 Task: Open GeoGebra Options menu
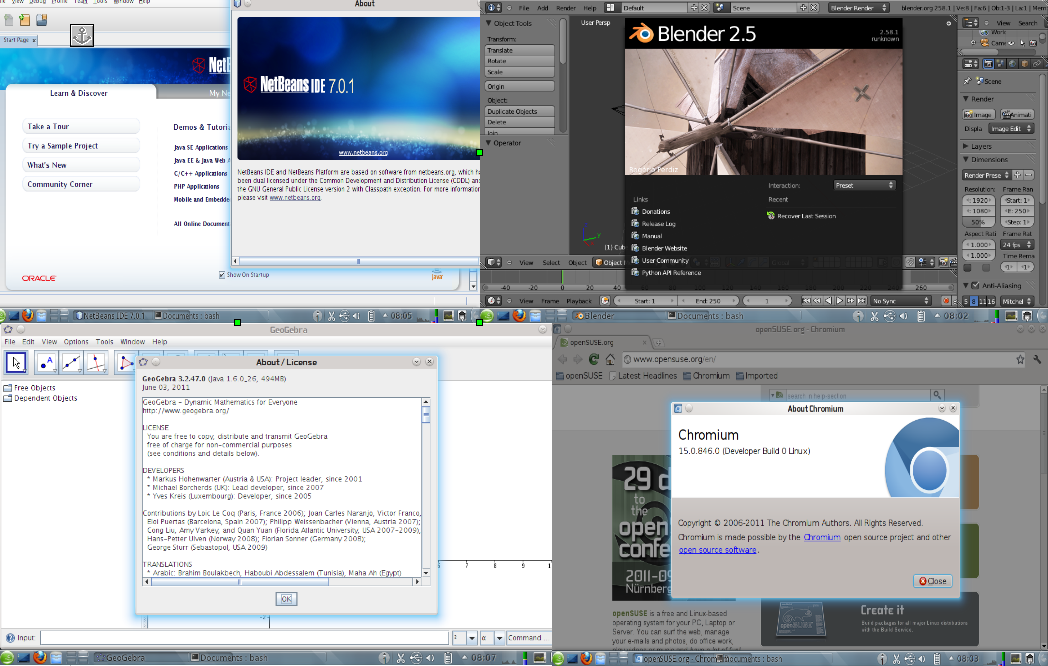(x=76, y=342)
